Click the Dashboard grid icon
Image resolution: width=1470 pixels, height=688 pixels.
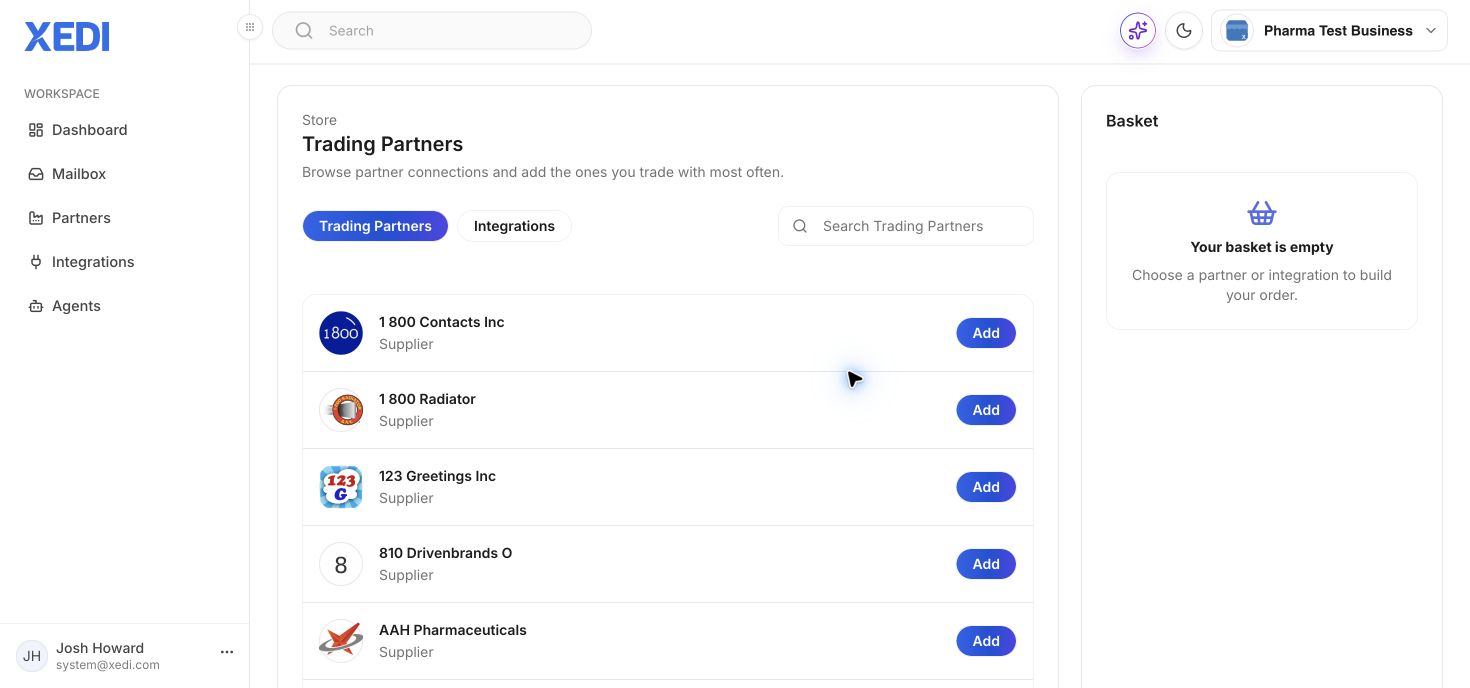[36, 130]
